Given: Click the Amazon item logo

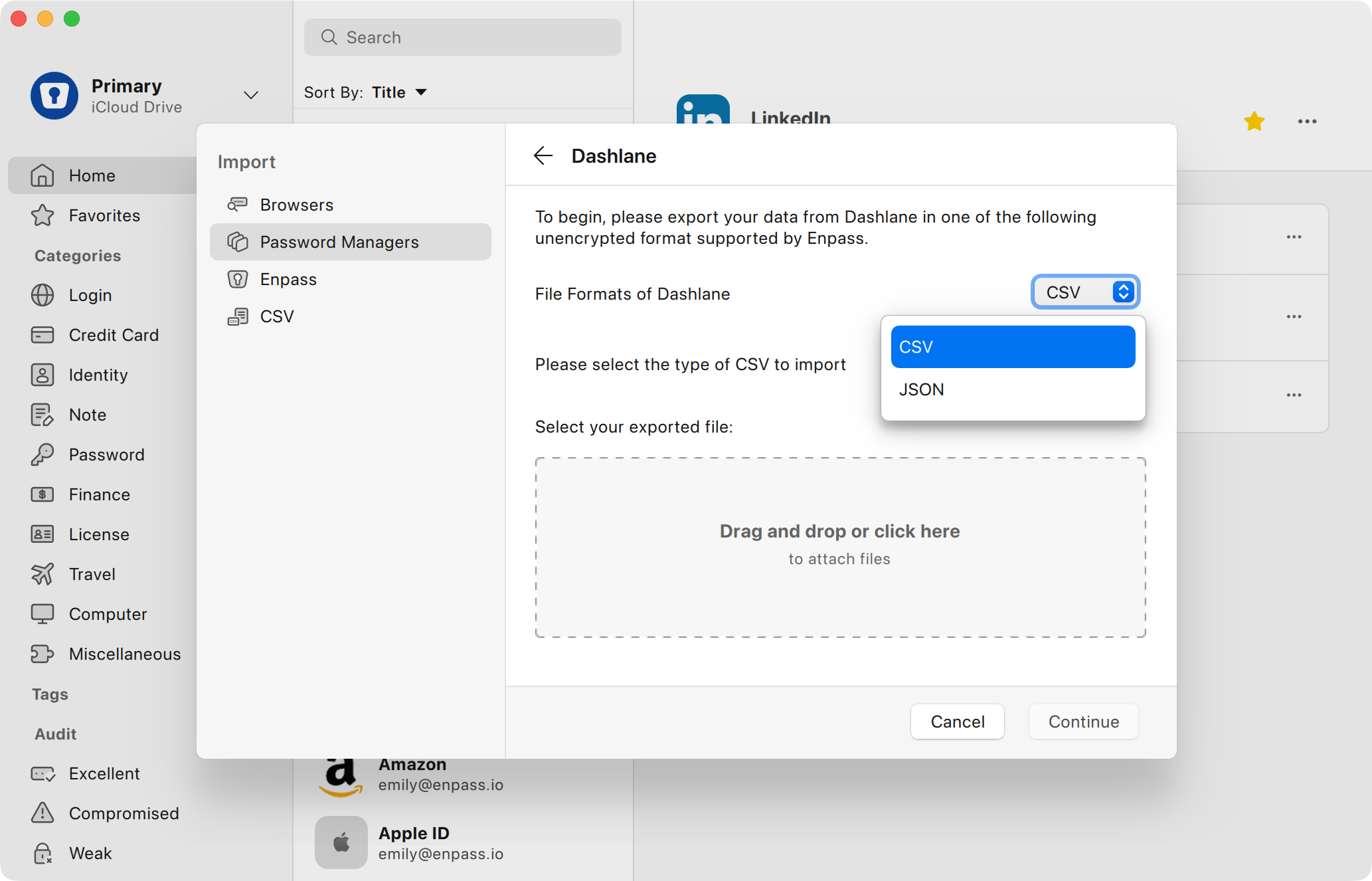Looking at the screenshot, I should [x=341, y=777].
